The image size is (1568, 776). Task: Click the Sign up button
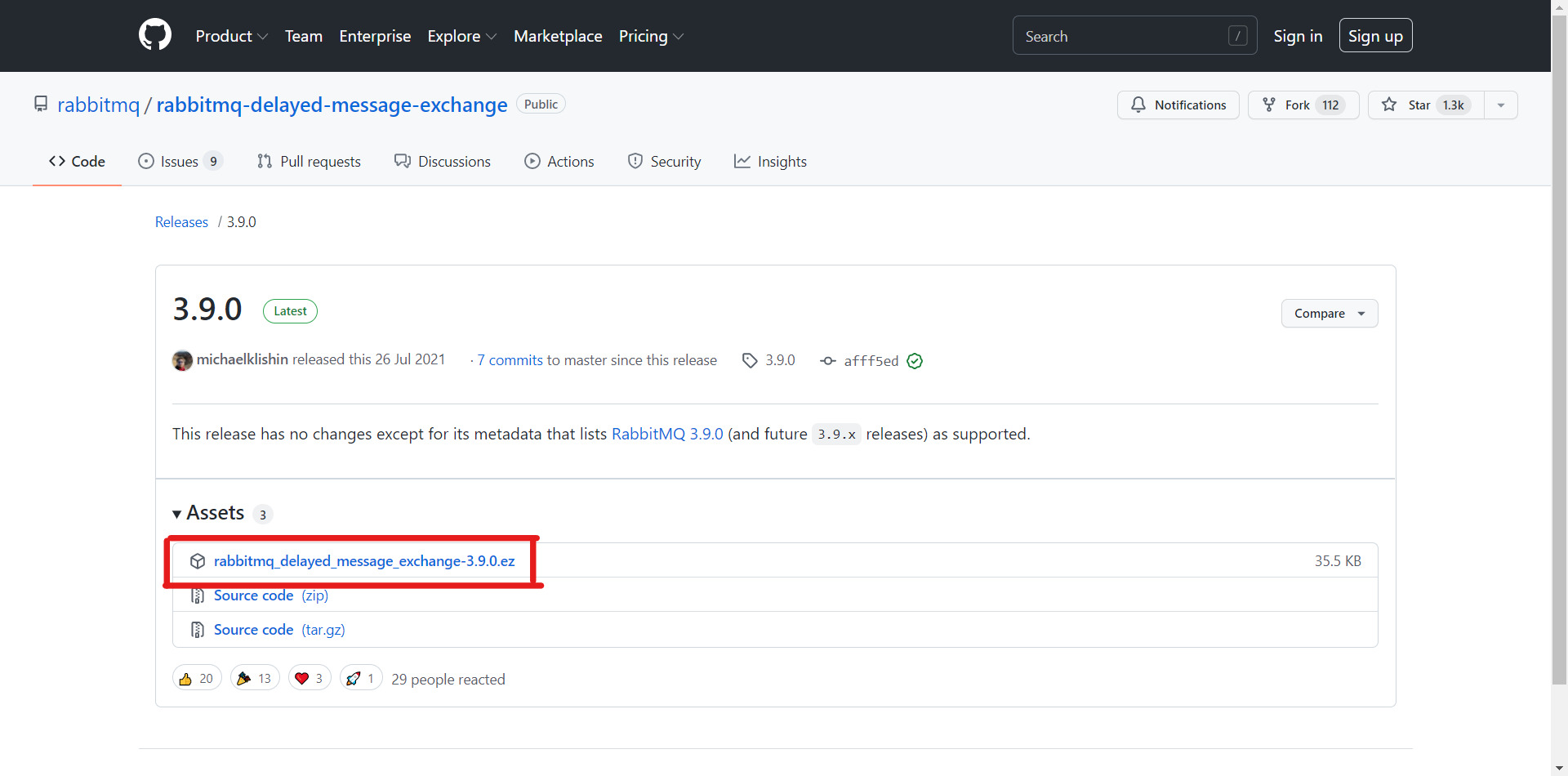pyautogui.click(x=1375, y=36)
